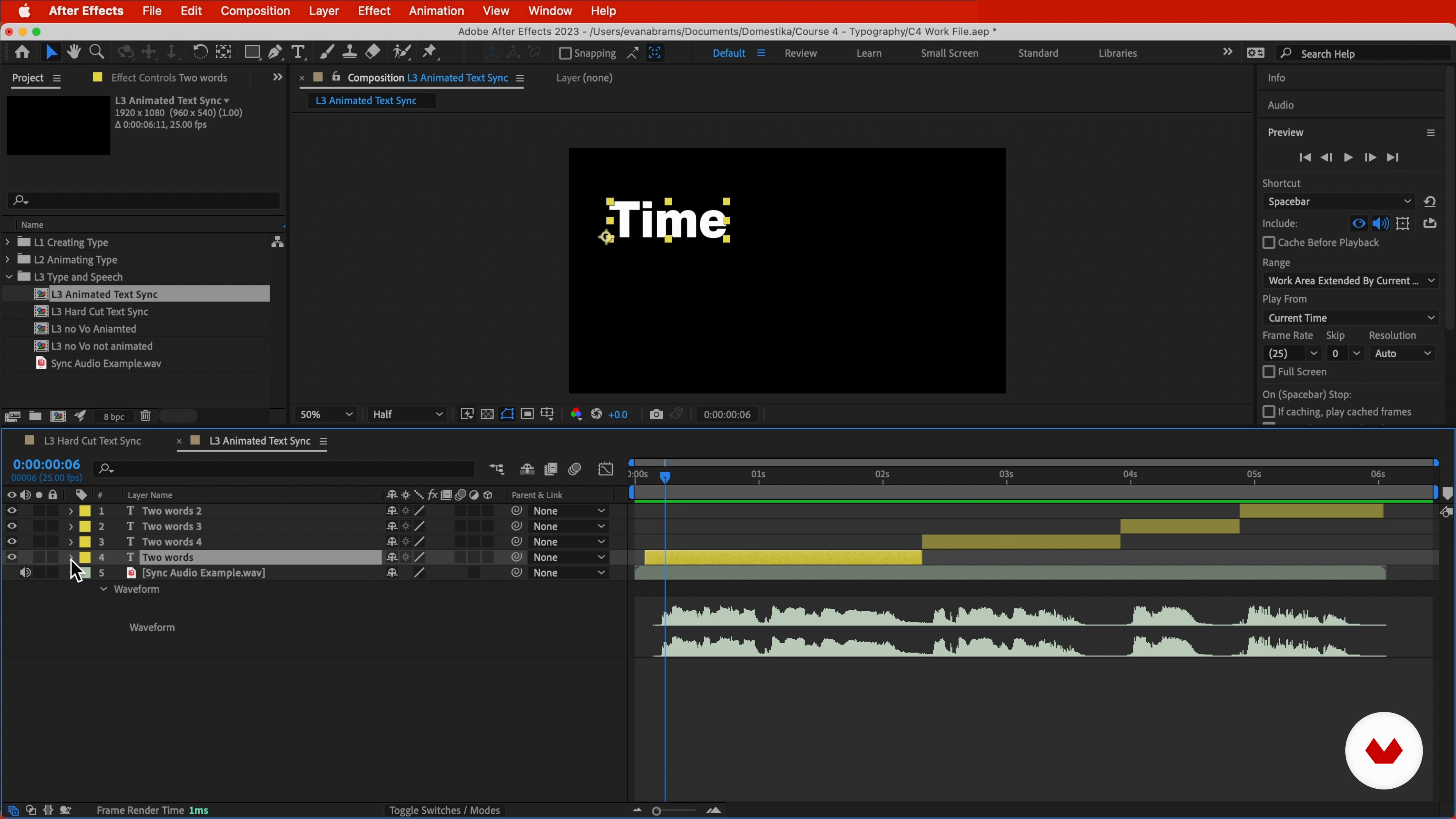Select the Pen tool

pyautogui.click(x=275, y=53)
